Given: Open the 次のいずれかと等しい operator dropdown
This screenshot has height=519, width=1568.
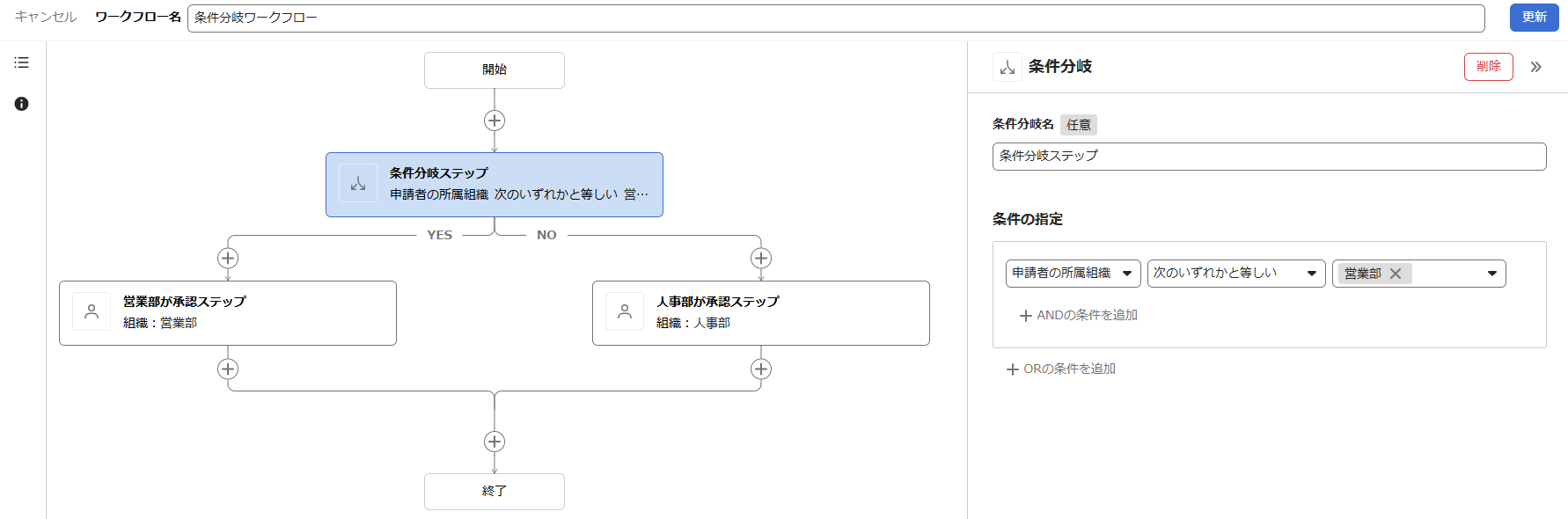Looking at the screenshot, I should [x=1235, y=274].
